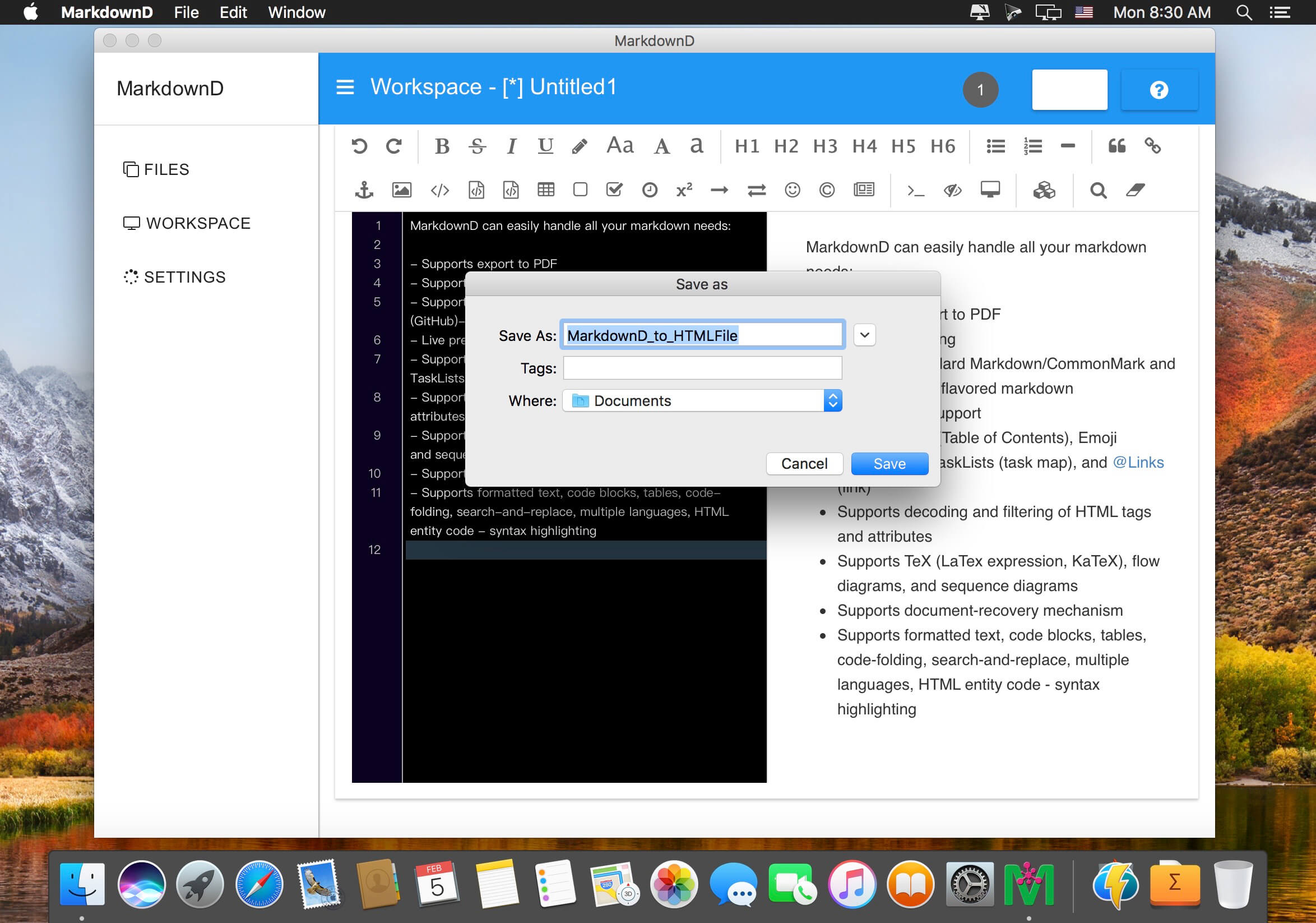Image resolution: width=1316 pixels, height=923 pixels.
Task: Click the highlighter pen icon
Action: tap(580, 146)
